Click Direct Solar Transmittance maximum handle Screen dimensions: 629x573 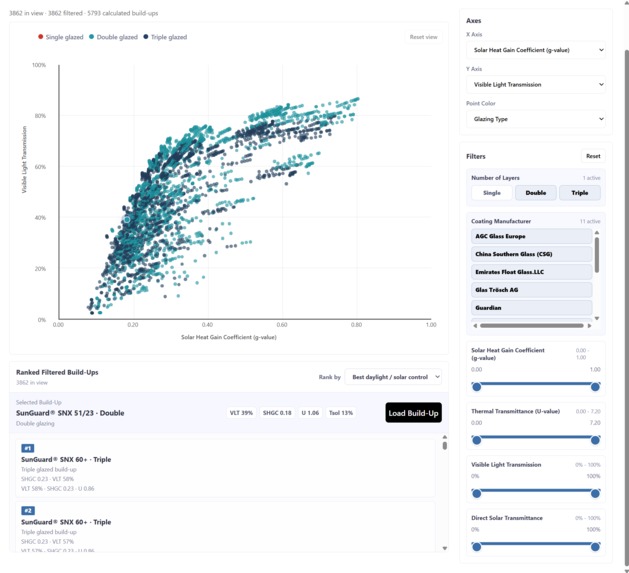pyautogui.click(x=595, y=547)
